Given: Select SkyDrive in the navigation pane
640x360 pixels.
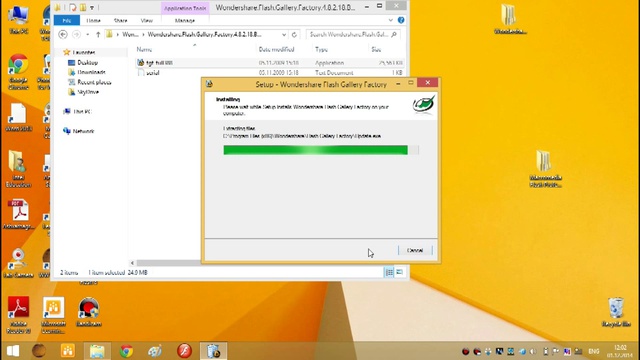Looking at the screenshot, I should (88, 92).
